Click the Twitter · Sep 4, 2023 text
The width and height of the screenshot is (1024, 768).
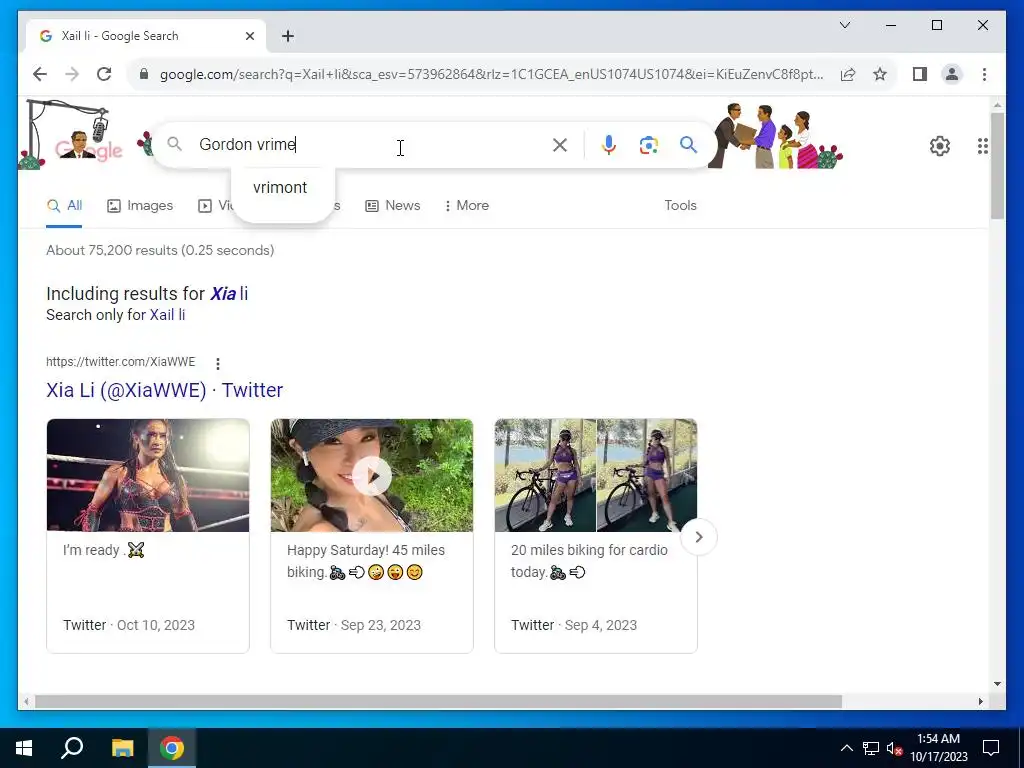tap(573, 626)
